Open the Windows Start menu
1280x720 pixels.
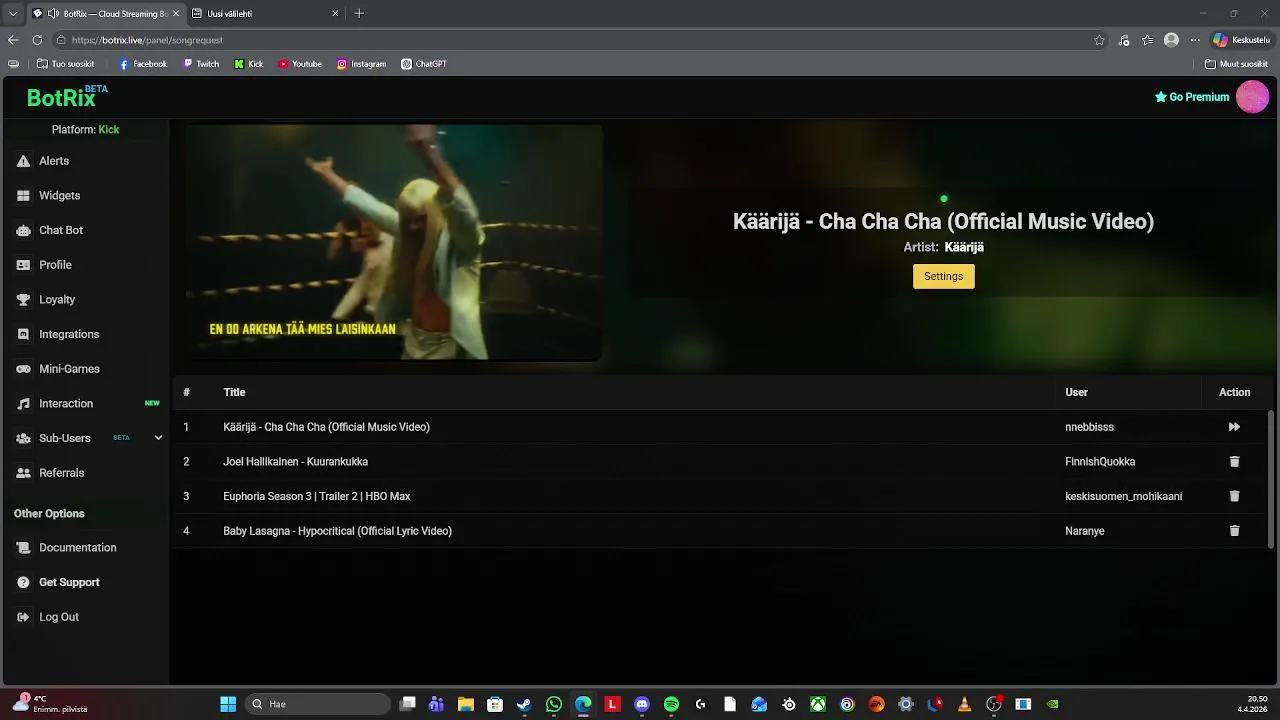[x=228, y=704]
